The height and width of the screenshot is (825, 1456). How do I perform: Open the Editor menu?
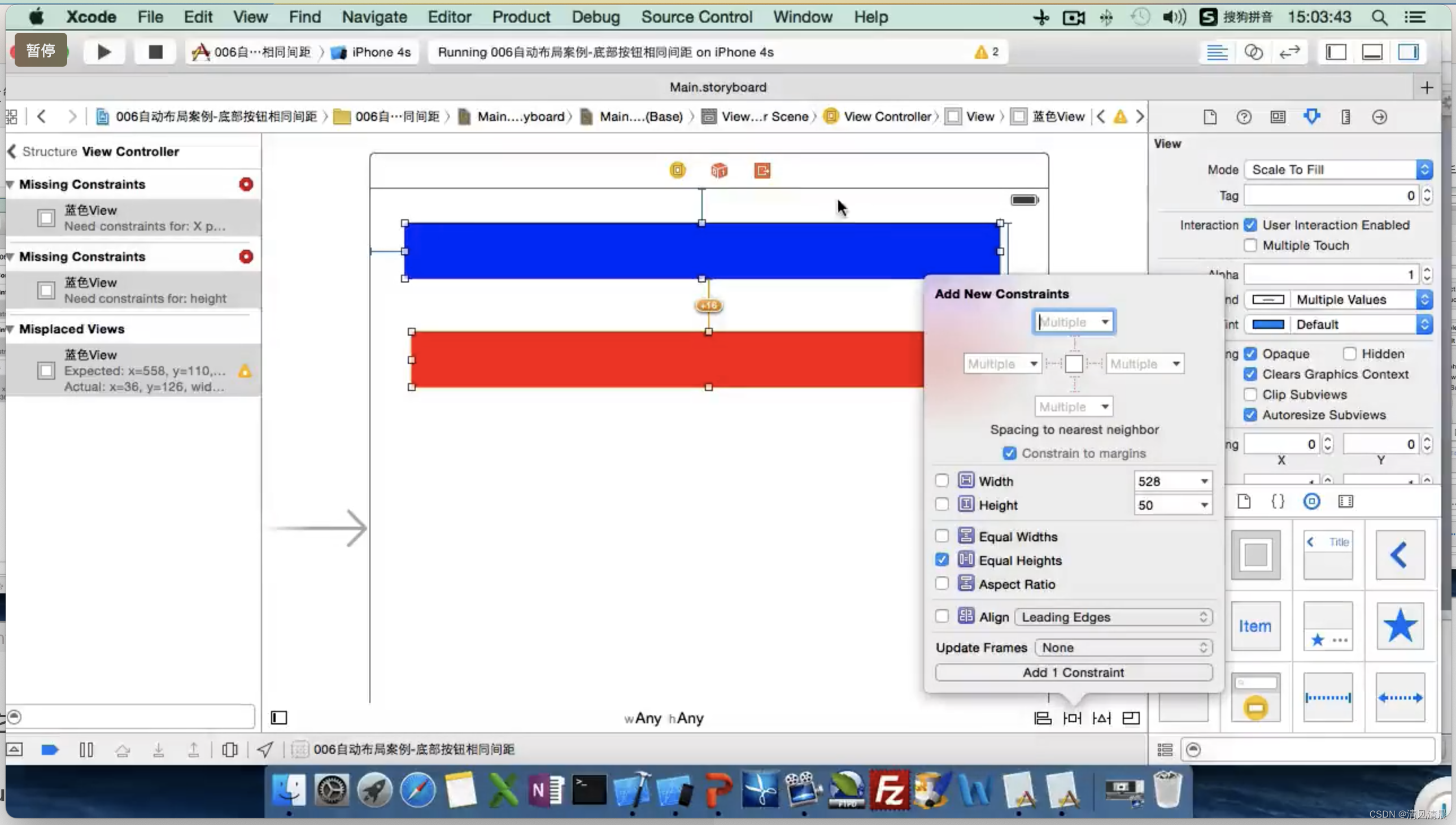449,17
